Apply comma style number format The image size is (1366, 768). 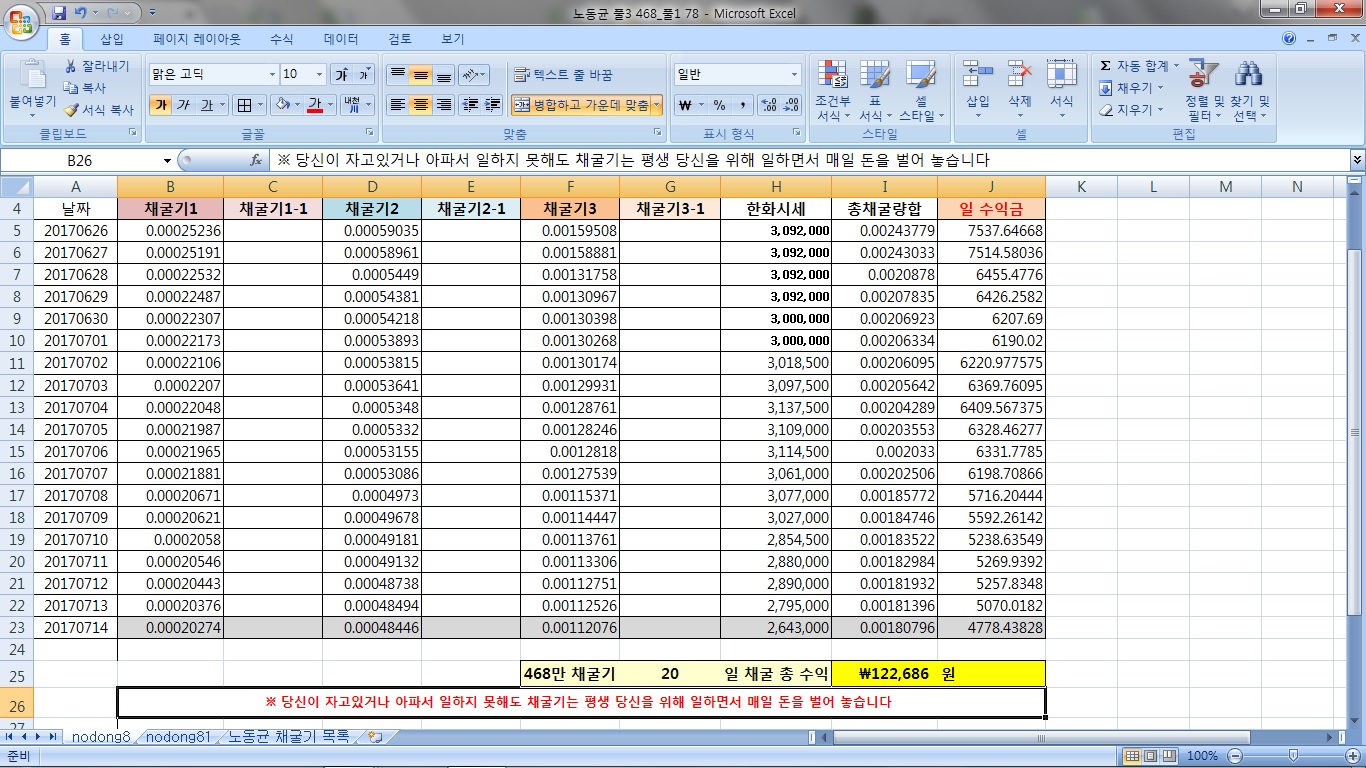coord(743,105)
